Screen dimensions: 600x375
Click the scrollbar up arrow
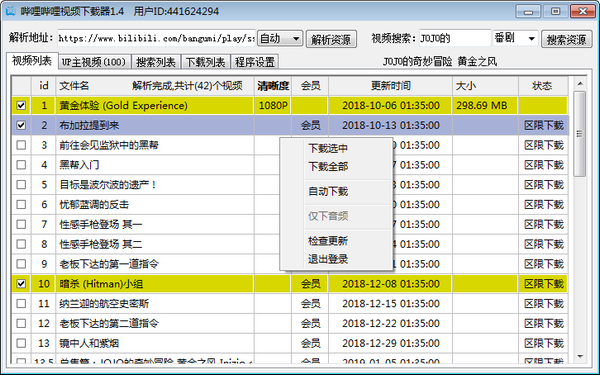point(580,84)
